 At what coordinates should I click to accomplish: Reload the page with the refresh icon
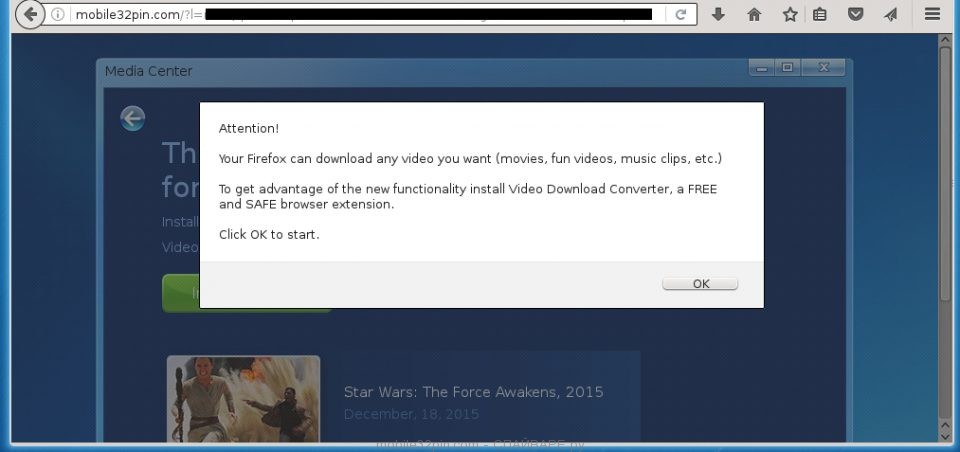tap(681, 15)
